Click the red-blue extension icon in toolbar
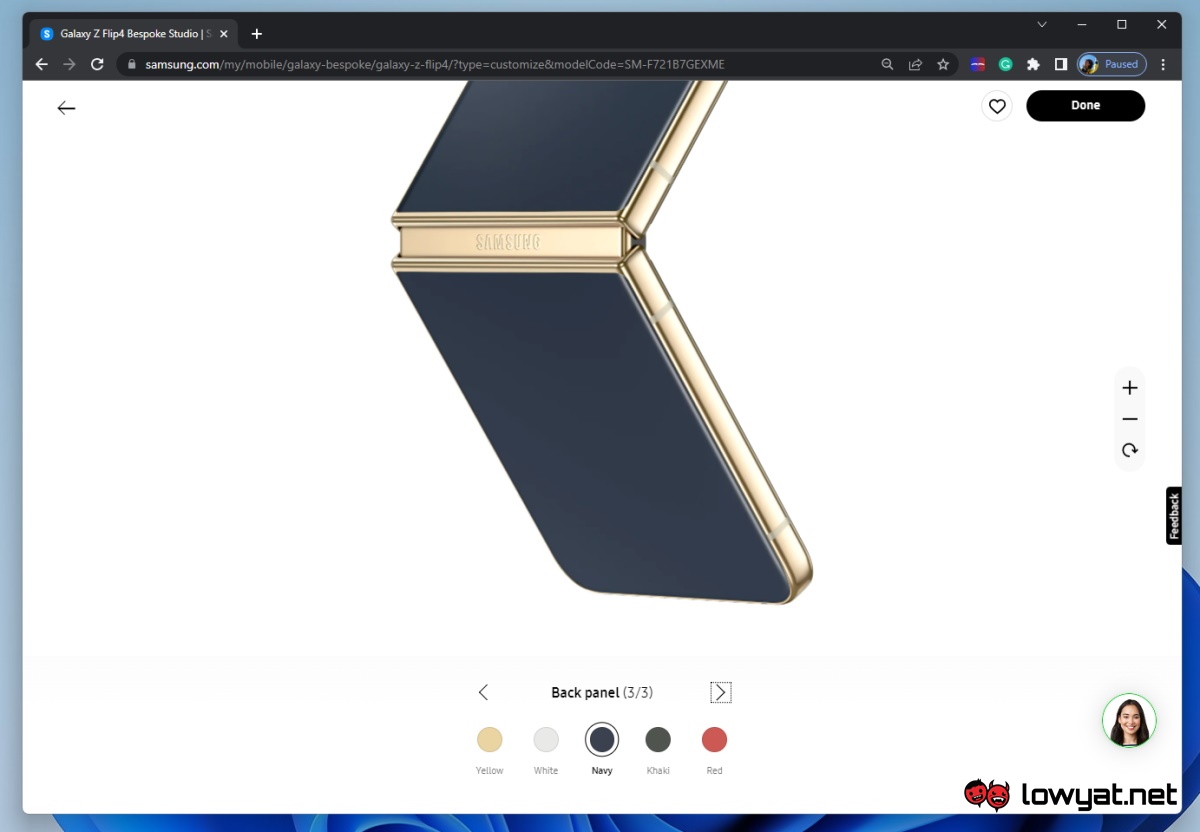The height and width of the screenshot is (832, 1200). point(978,64)
